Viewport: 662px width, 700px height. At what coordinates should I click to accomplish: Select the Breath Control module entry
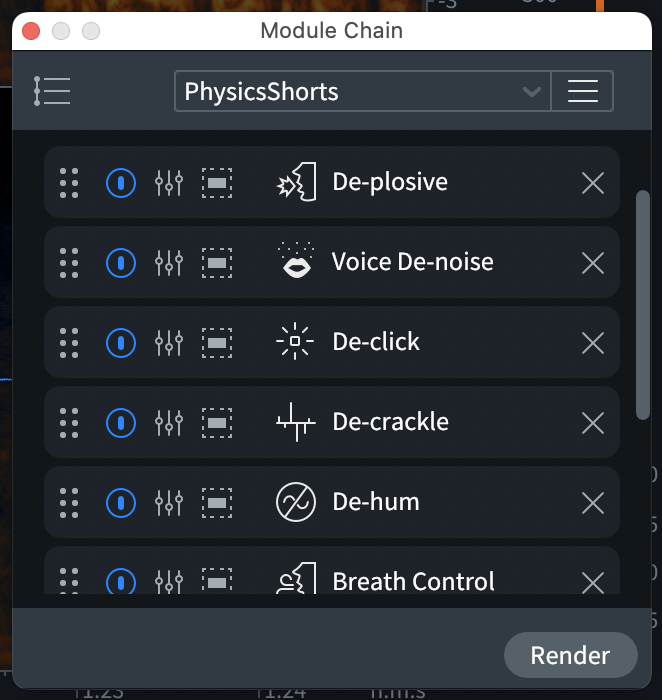[x=412, y=581]
